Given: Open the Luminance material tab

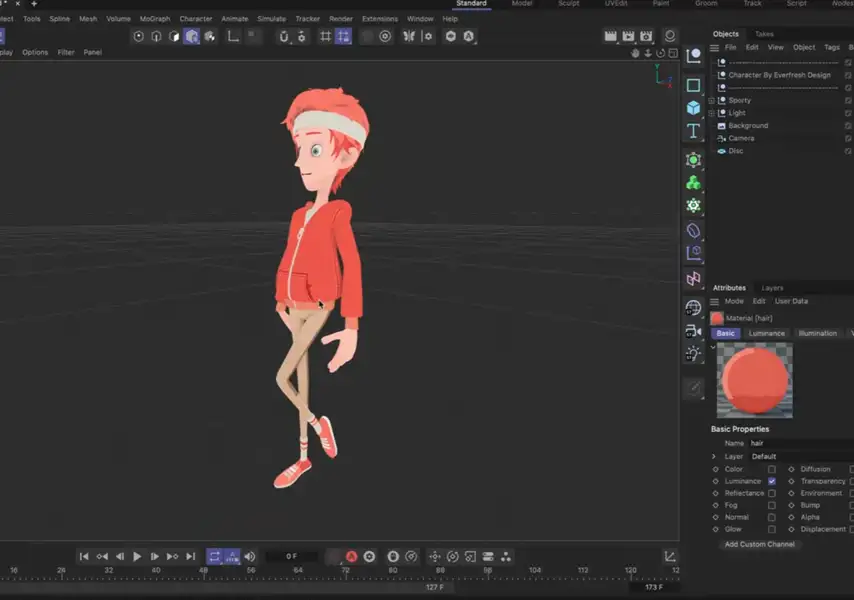Looking at the screenshot, I should point(766,333).
